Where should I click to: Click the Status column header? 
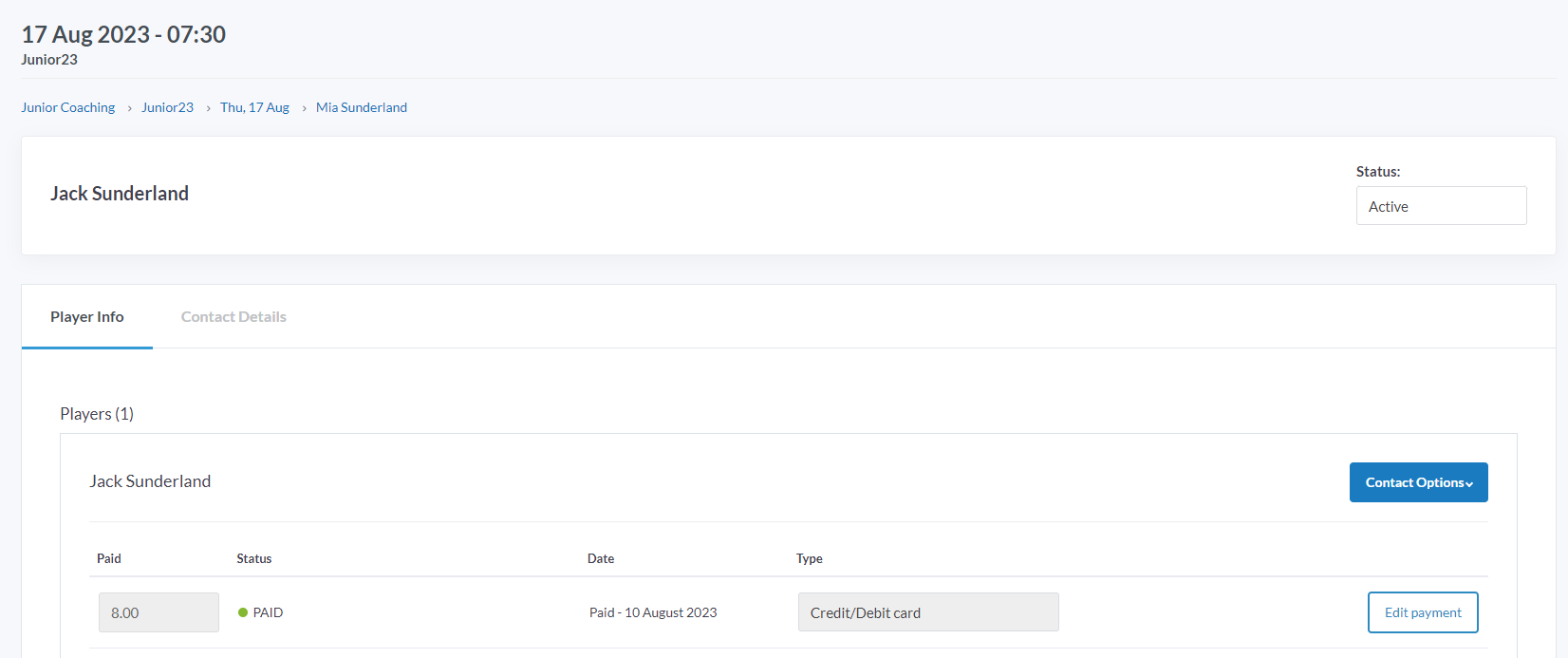pos(254,558)
